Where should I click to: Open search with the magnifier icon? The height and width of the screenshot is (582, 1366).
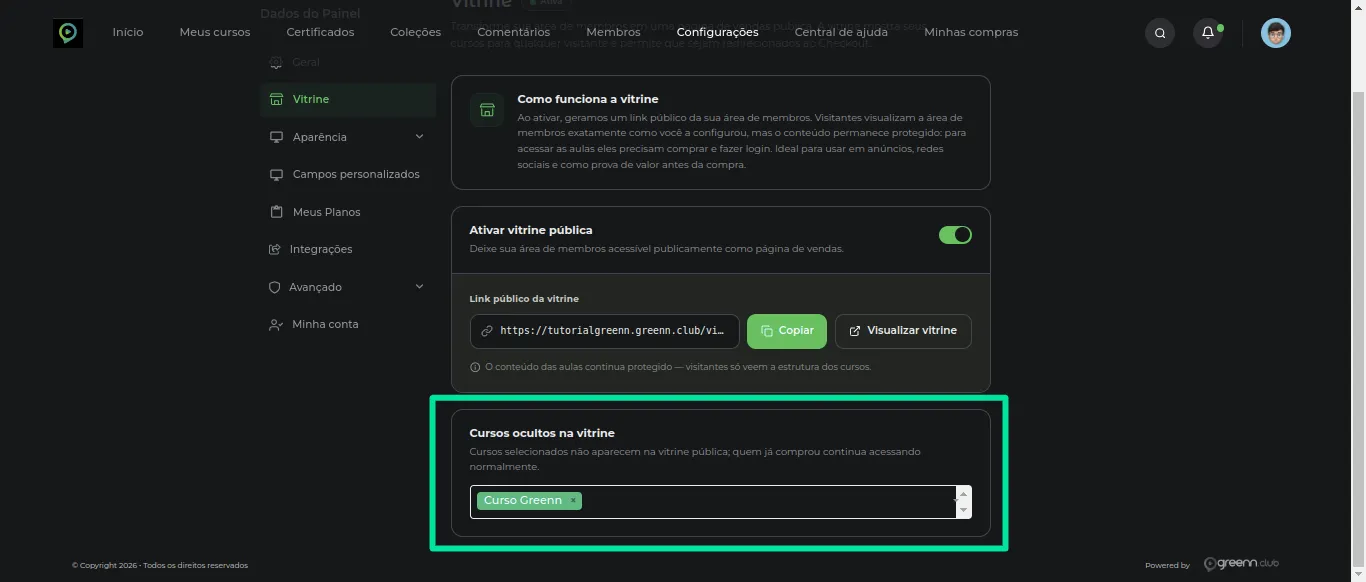[x=1160, y=33]
